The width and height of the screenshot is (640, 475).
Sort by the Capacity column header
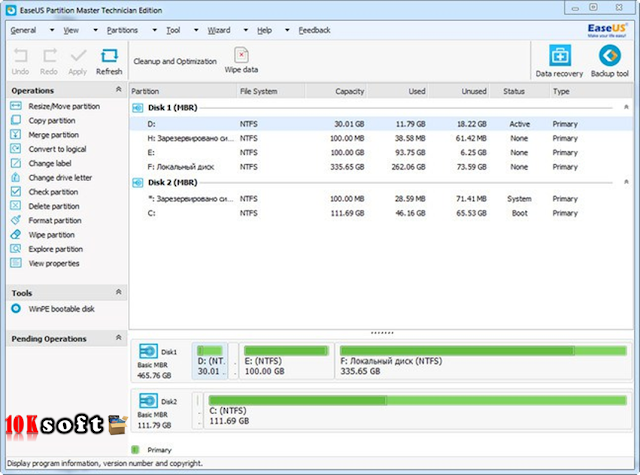335,91
